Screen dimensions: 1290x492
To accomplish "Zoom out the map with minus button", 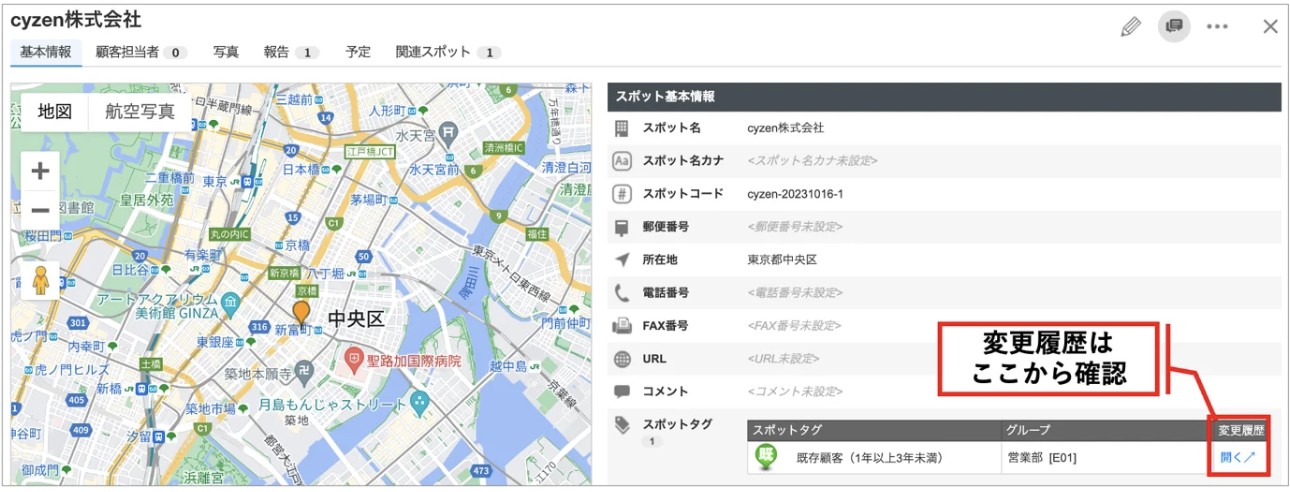I will coord(40,210).
